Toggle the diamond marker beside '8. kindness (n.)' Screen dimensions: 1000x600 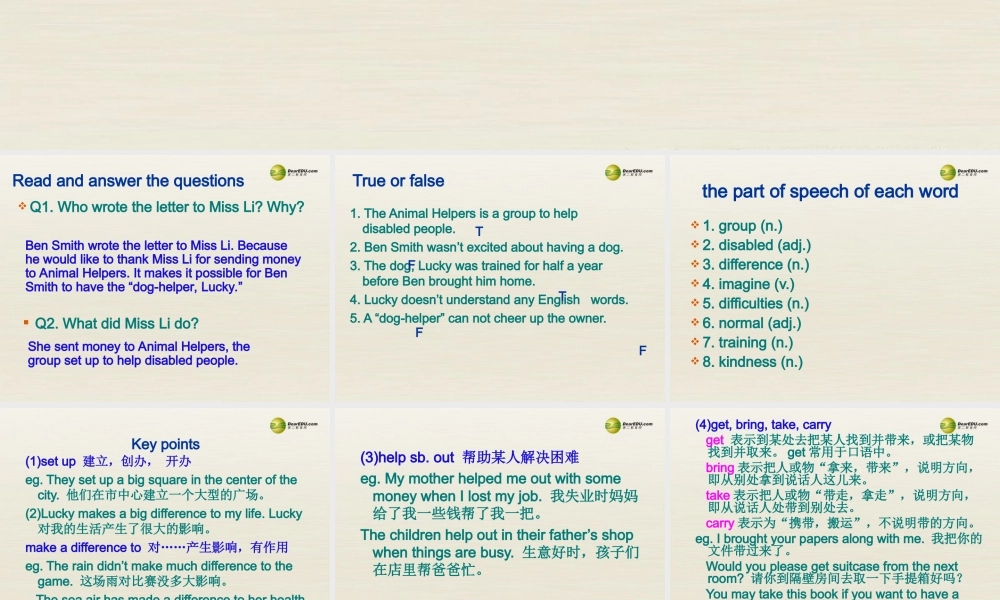coord(693,362)
